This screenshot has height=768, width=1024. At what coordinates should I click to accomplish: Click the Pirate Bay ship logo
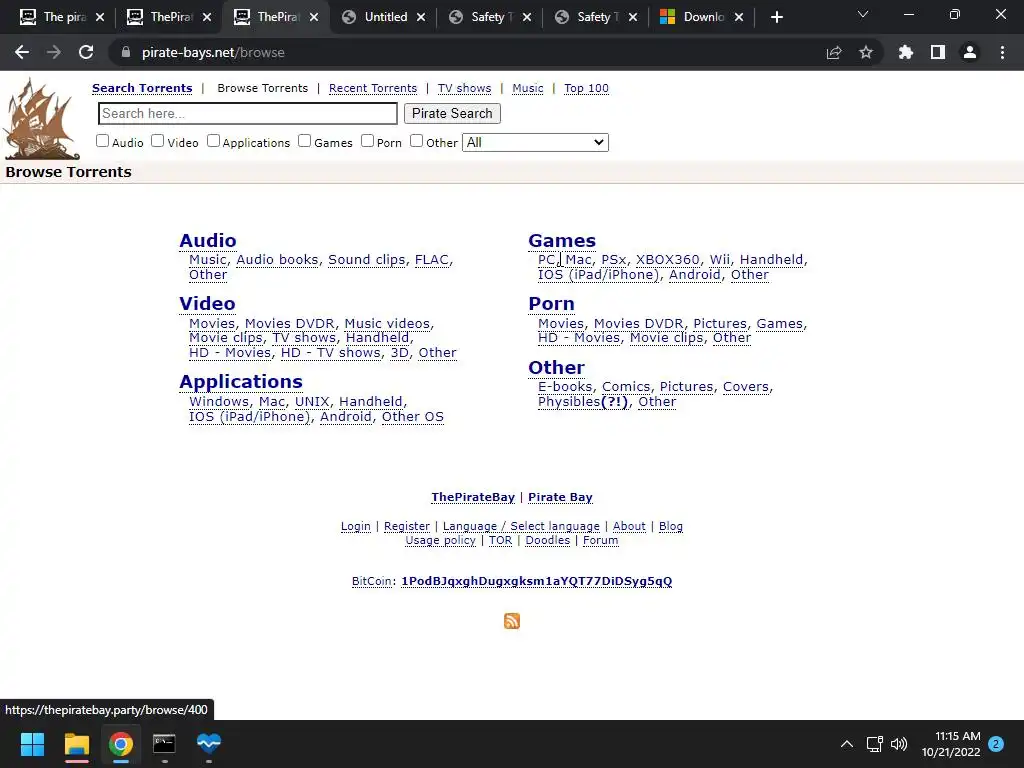tap(42, 119)
